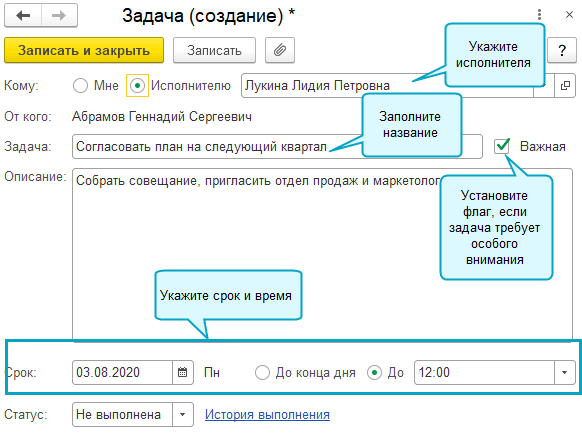This screenshot has height=436, width=582.
Task: Click the forward arrow navigation icon
Action: (x=59, y=15)
